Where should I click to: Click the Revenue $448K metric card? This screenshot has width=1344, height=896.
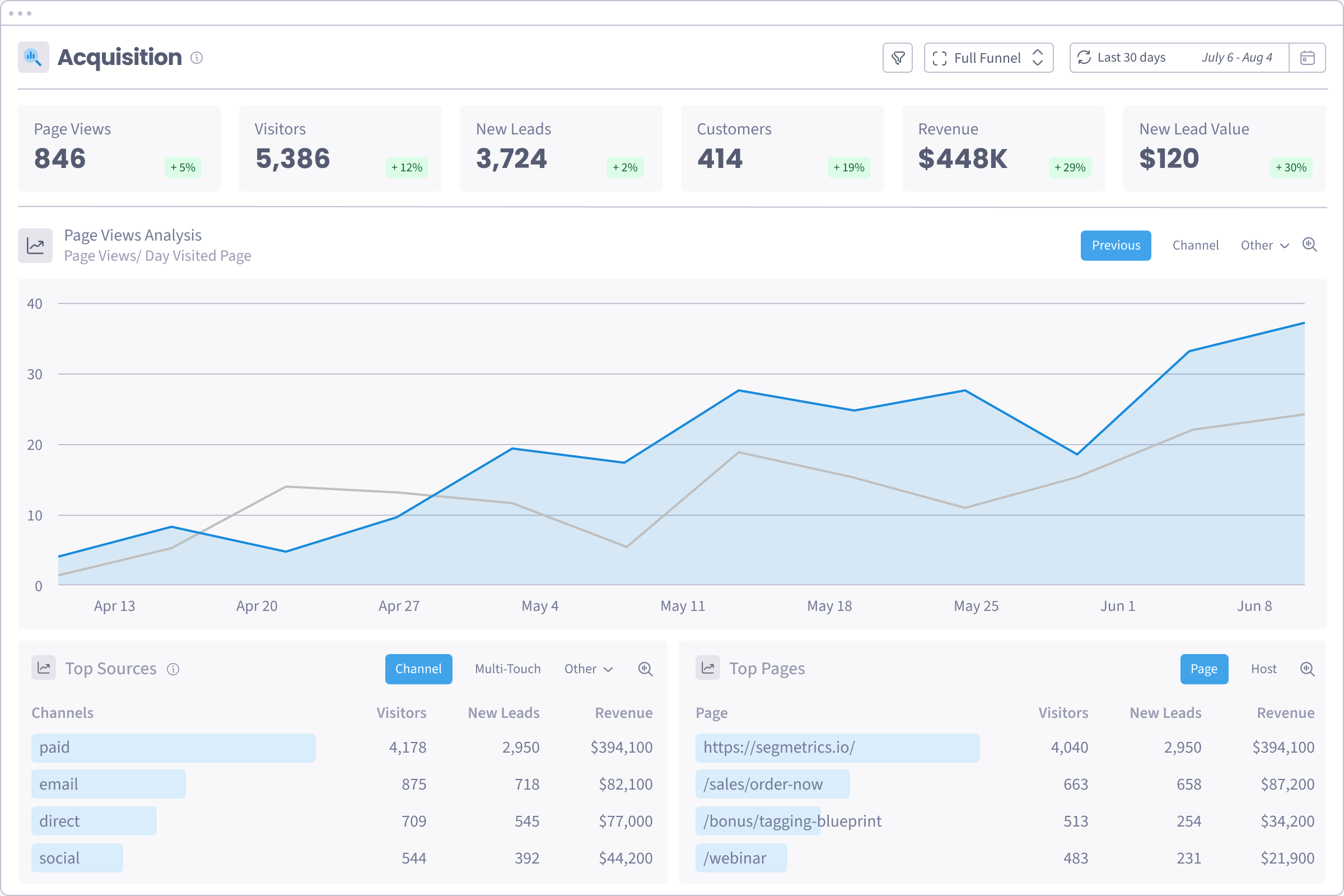(1003, 148)
